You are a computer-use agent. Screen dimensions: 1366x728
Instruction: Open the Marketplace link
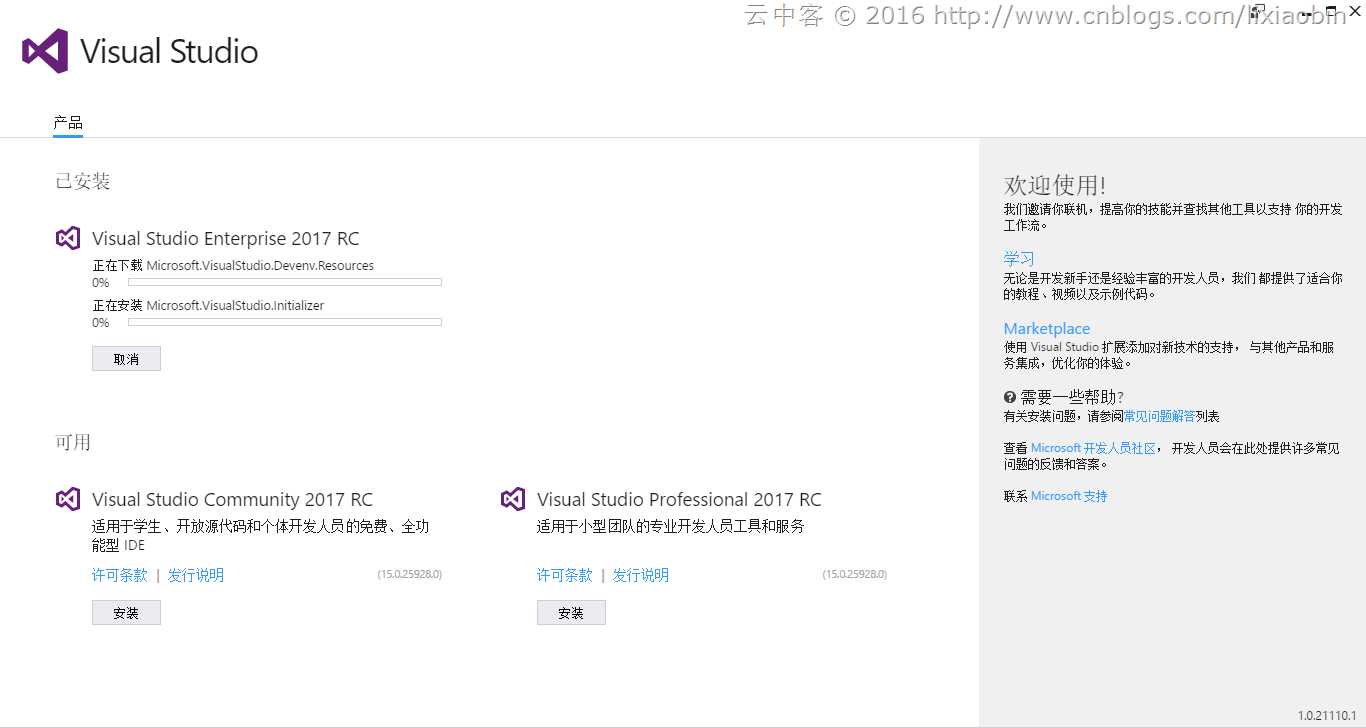[x=1047, y=328]
